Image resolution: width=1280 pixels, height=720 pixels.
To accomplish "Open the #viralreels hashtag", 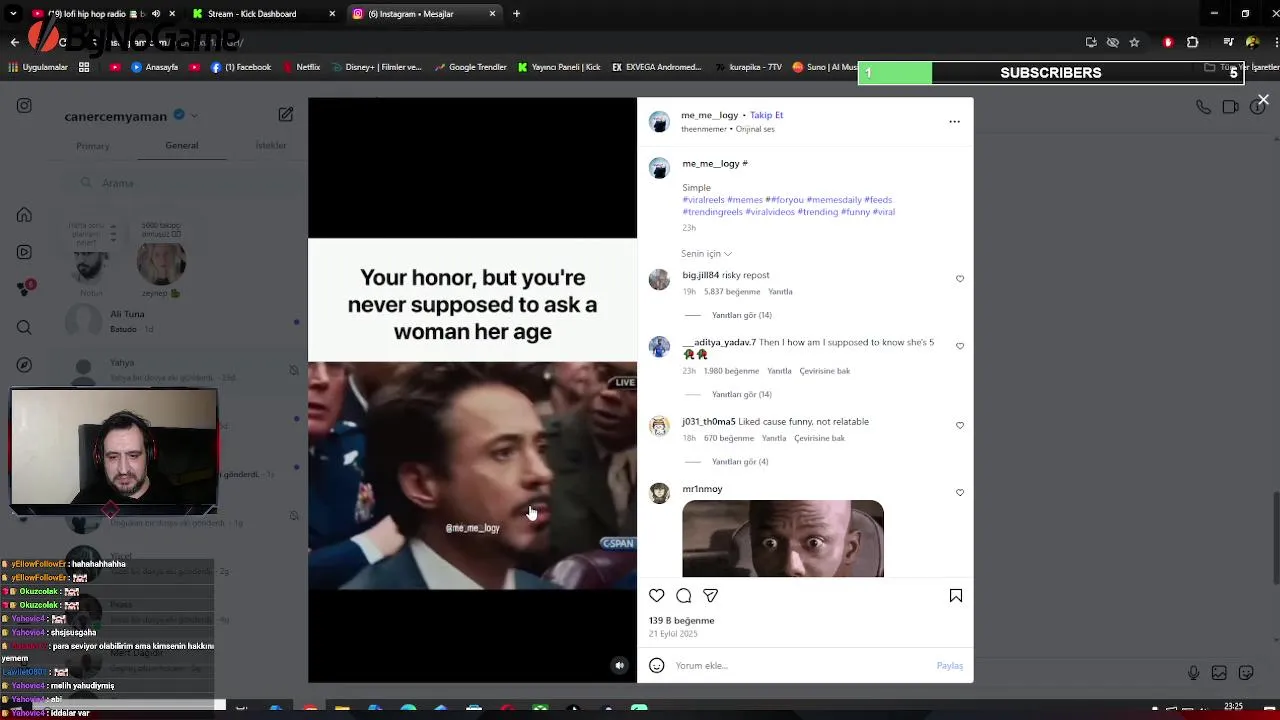I will pyautogui.click(x=703, y=200).
